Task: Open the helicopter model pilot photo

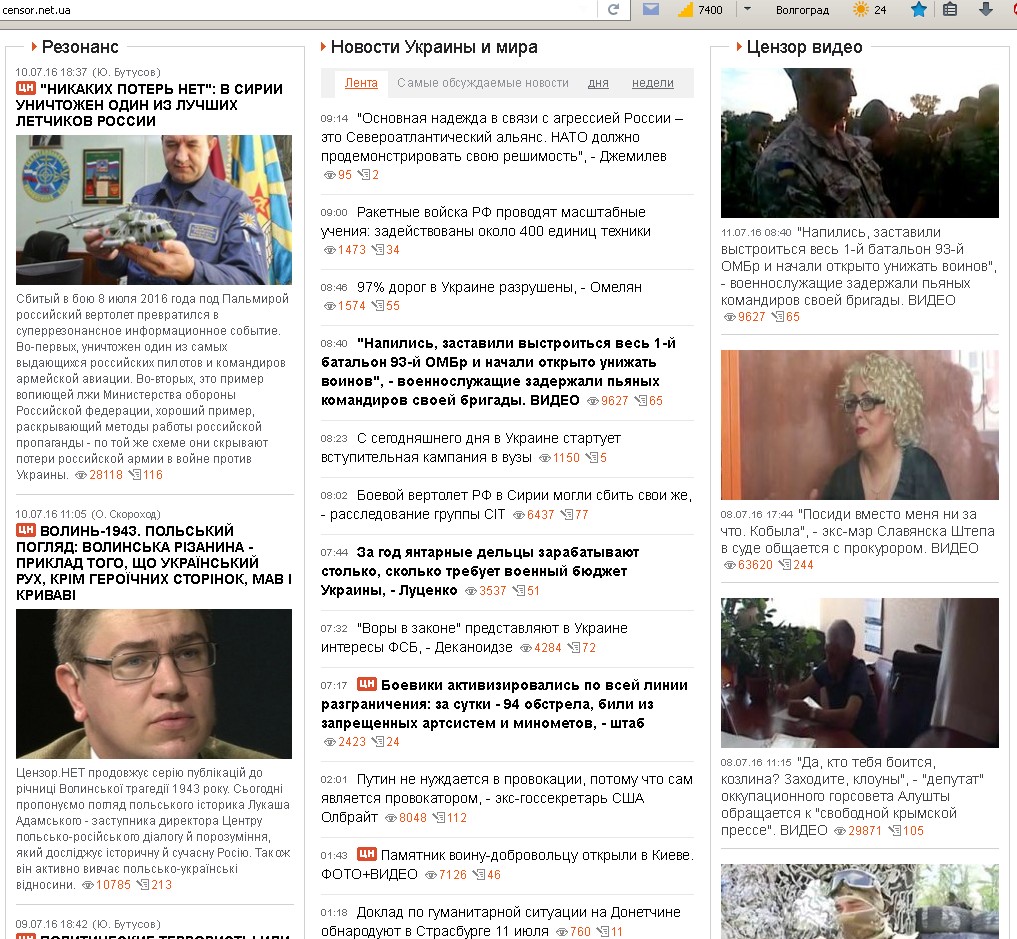Action: pos(154,209)
